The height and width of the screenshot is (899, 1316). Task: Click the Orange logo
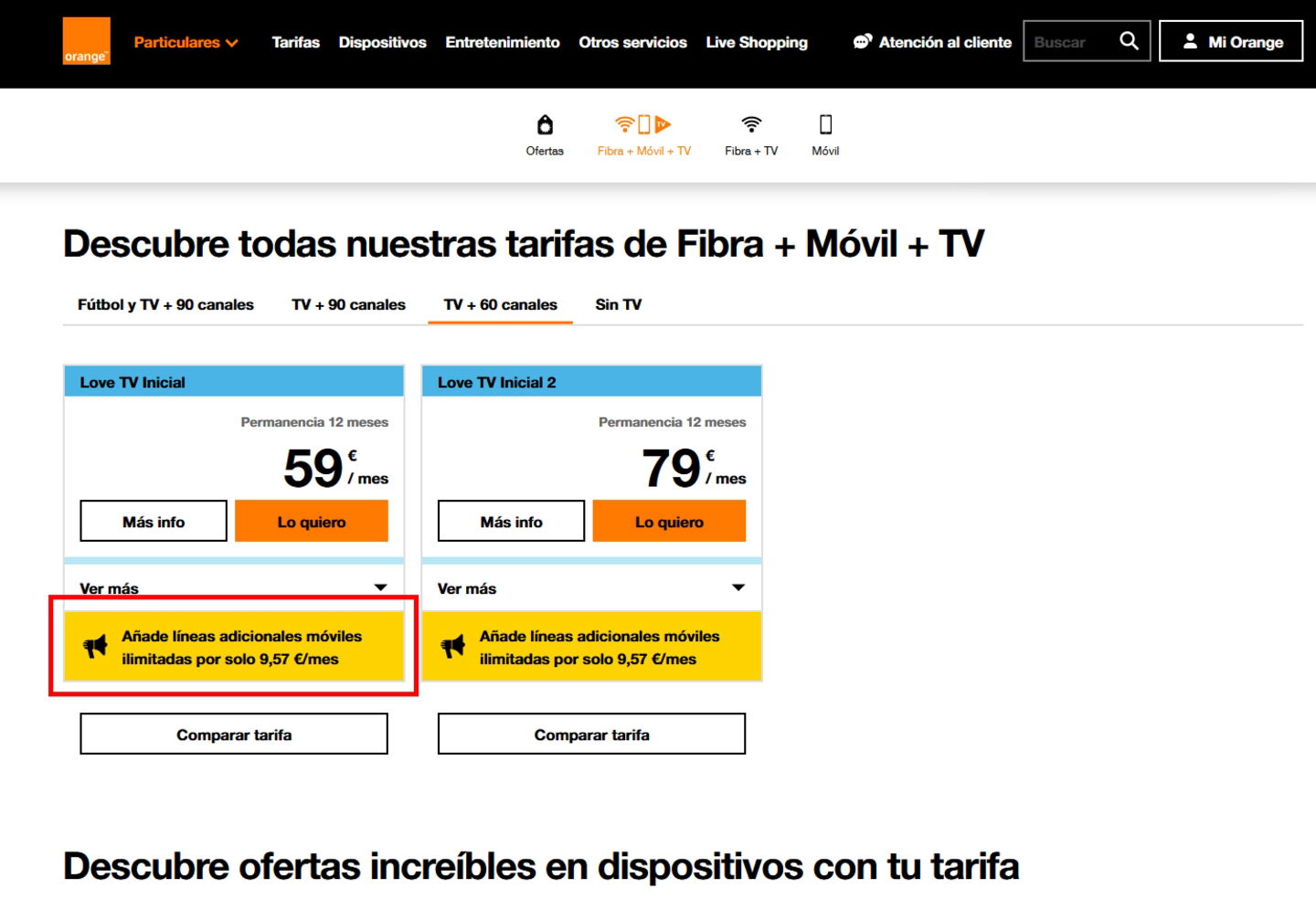pos(86,41)
